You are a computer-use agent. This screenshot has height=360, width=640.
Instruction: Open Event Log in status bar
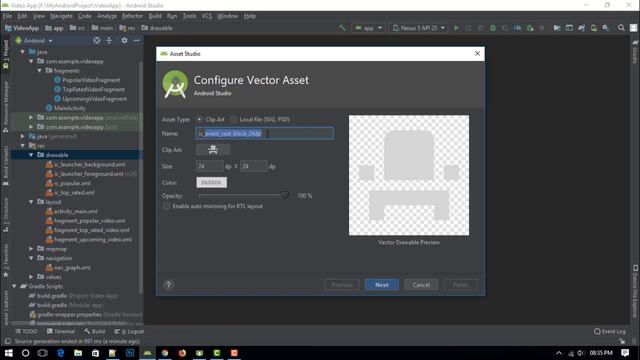click(610, 331)
